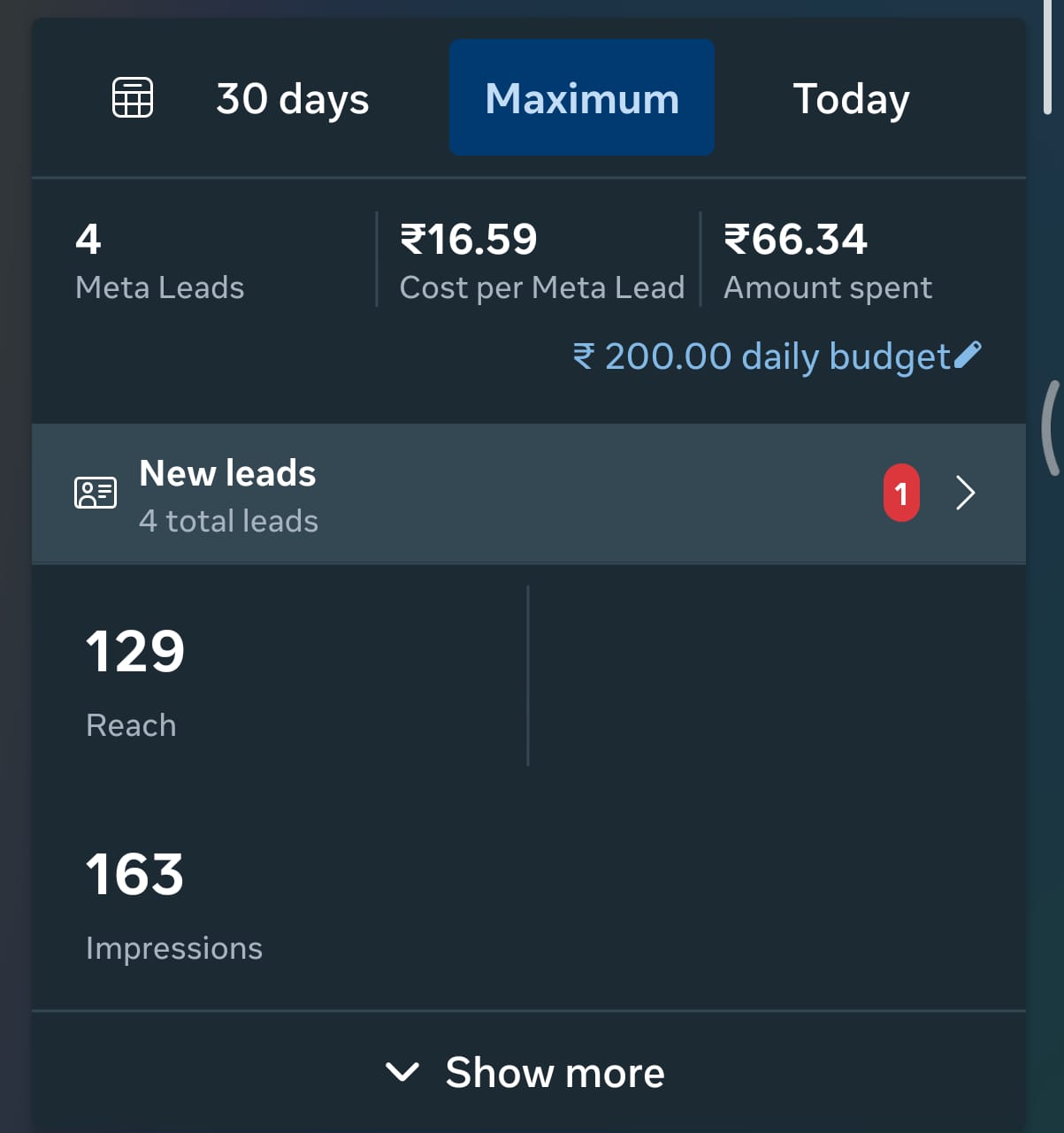The image size is (1064, 1133).
Task: Open the New leads row title
Action: click(227, 473)
